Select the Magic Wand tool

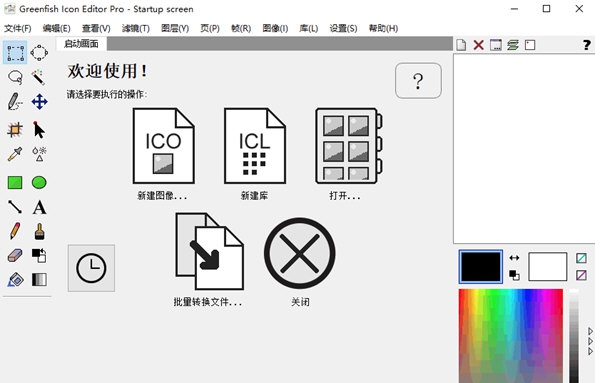pyautogui.click(x=39, y=77)
